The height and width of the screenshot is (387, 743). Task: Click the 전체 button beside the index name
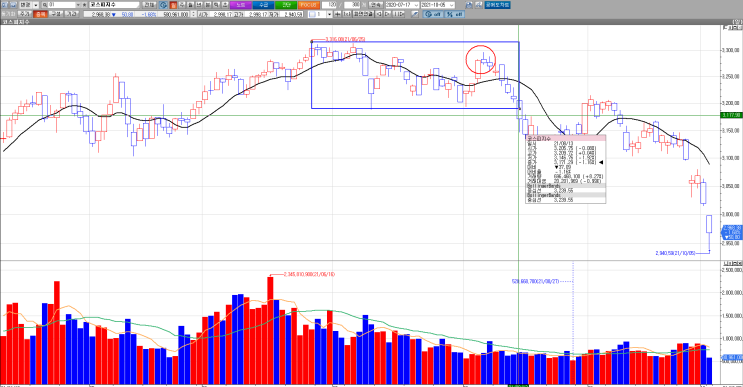click(x=150, y=5)
